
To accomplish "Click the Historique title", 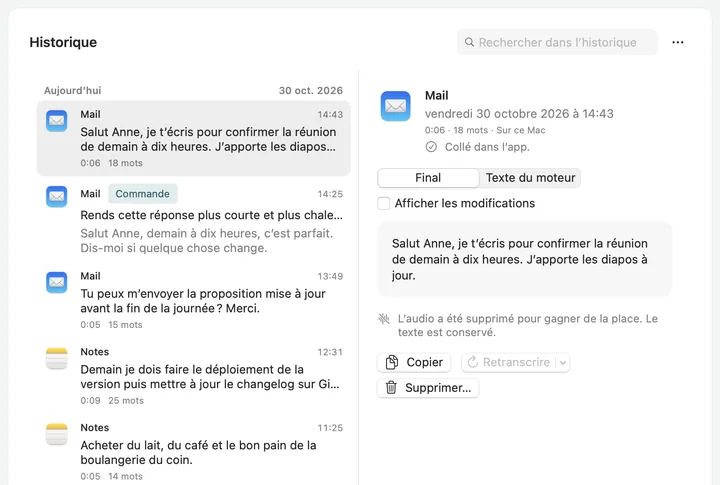I will pos(63,42).
